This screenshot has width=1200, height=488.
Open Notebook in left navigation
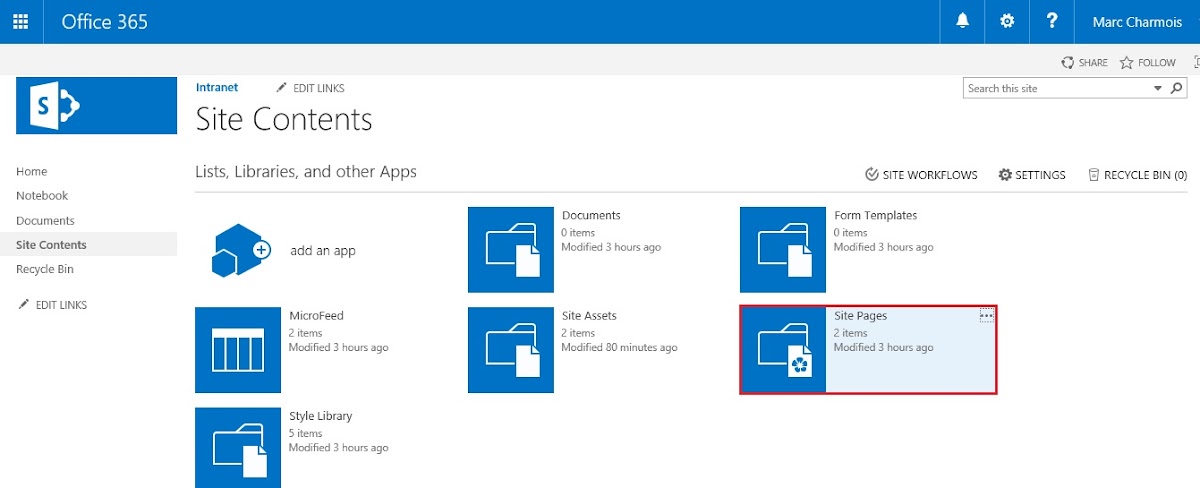[x=42, y=196]
